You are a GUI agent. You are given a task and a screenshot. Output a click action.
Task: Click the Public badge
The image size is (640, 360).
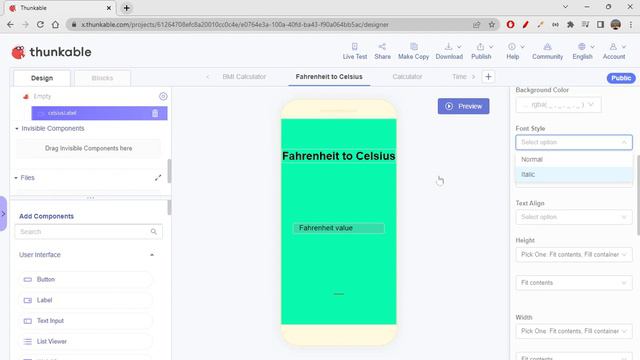pyautogui.click(x=621, y=78)
